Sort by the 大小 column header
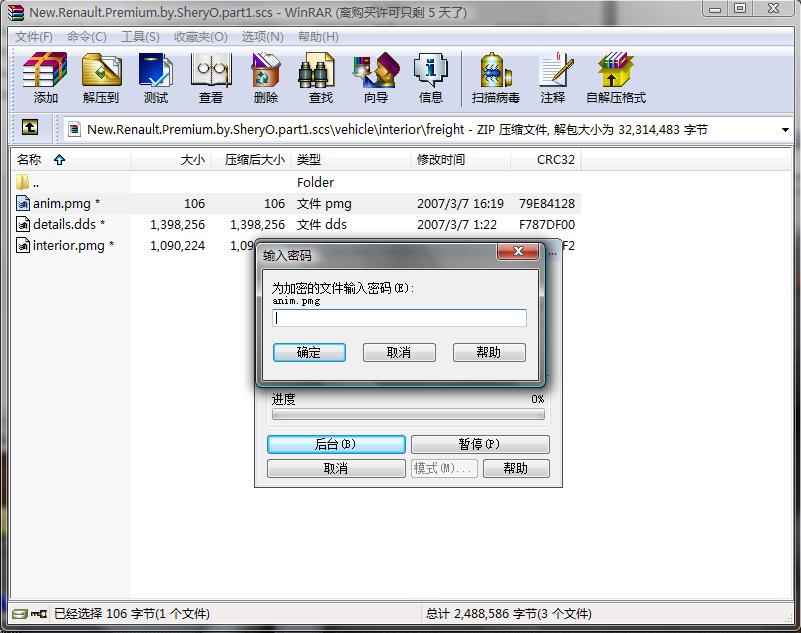The image size is (801, 633). pyautogui.click(x=171, y=160)
